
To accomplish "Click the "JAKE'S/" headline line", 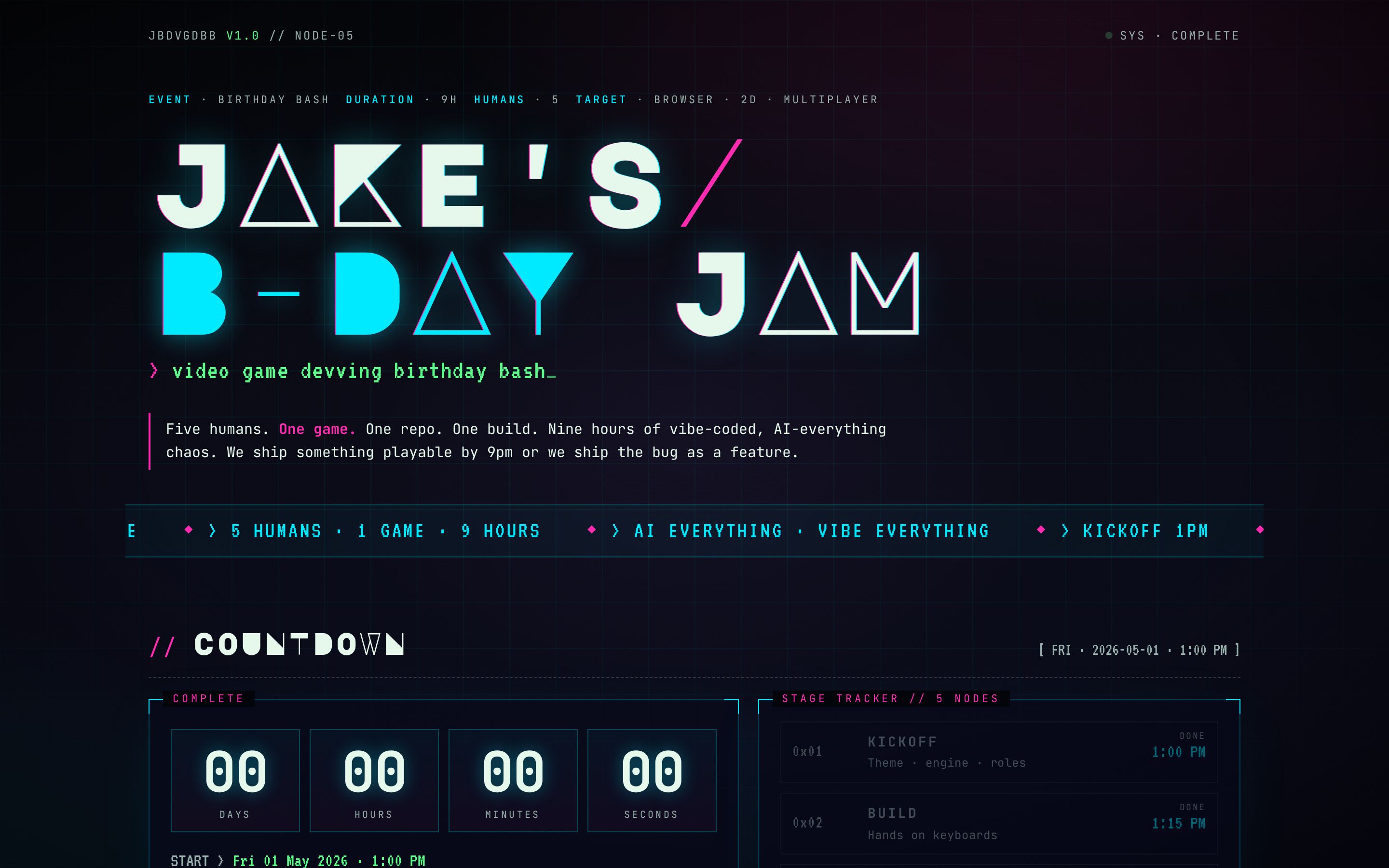I will point(450,184).
